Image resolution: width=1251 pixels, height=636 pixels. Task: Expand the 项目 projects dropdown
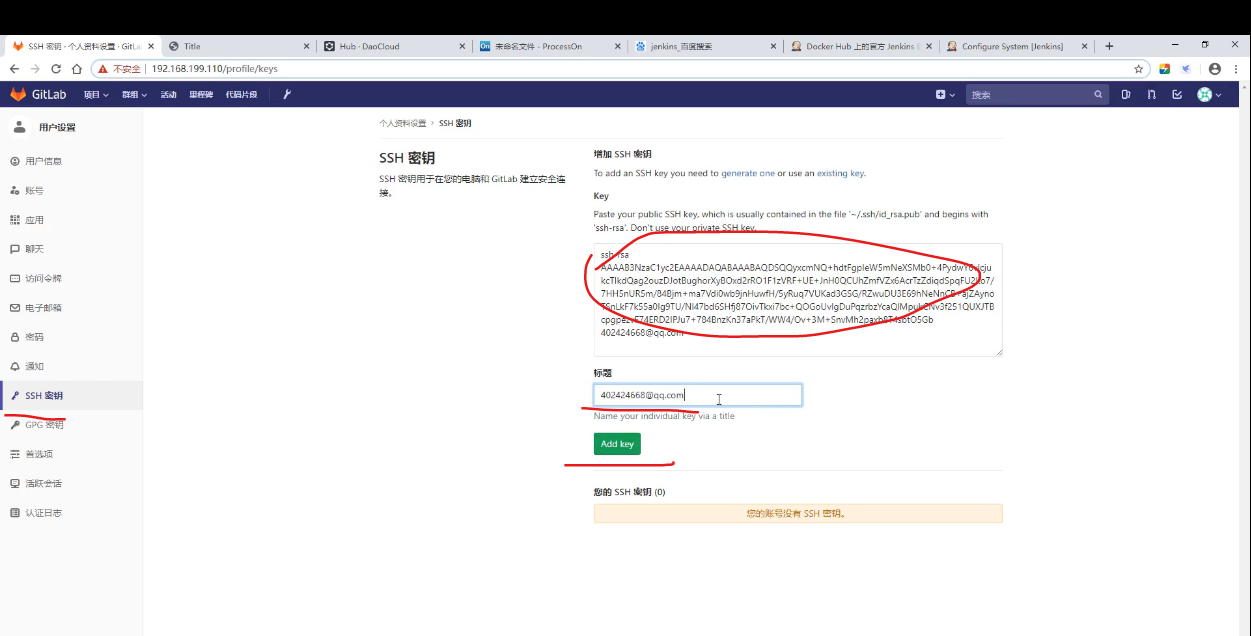click(95, 95)
